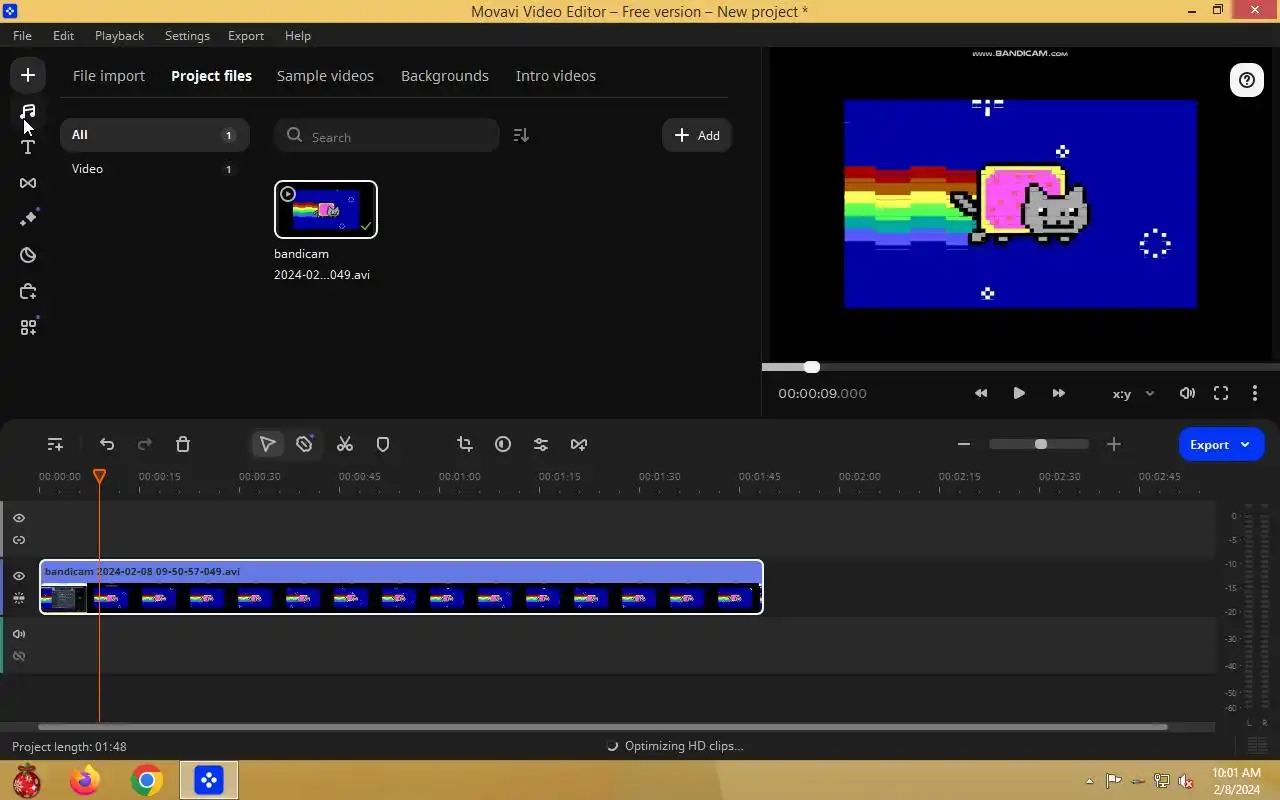Open the Playback menu

pos(119,35)
